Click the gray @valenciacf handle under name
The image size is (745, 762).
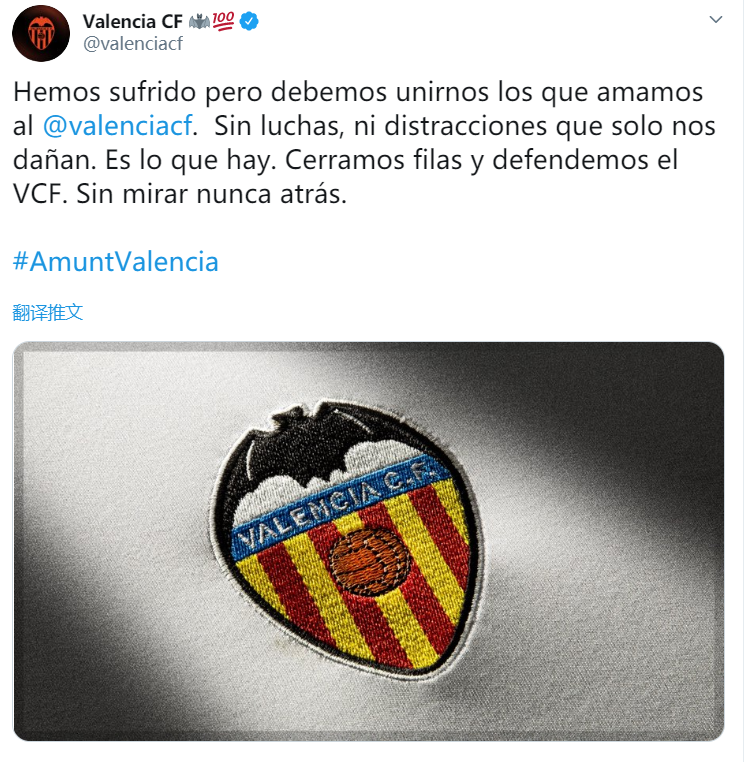pos(133,44)
